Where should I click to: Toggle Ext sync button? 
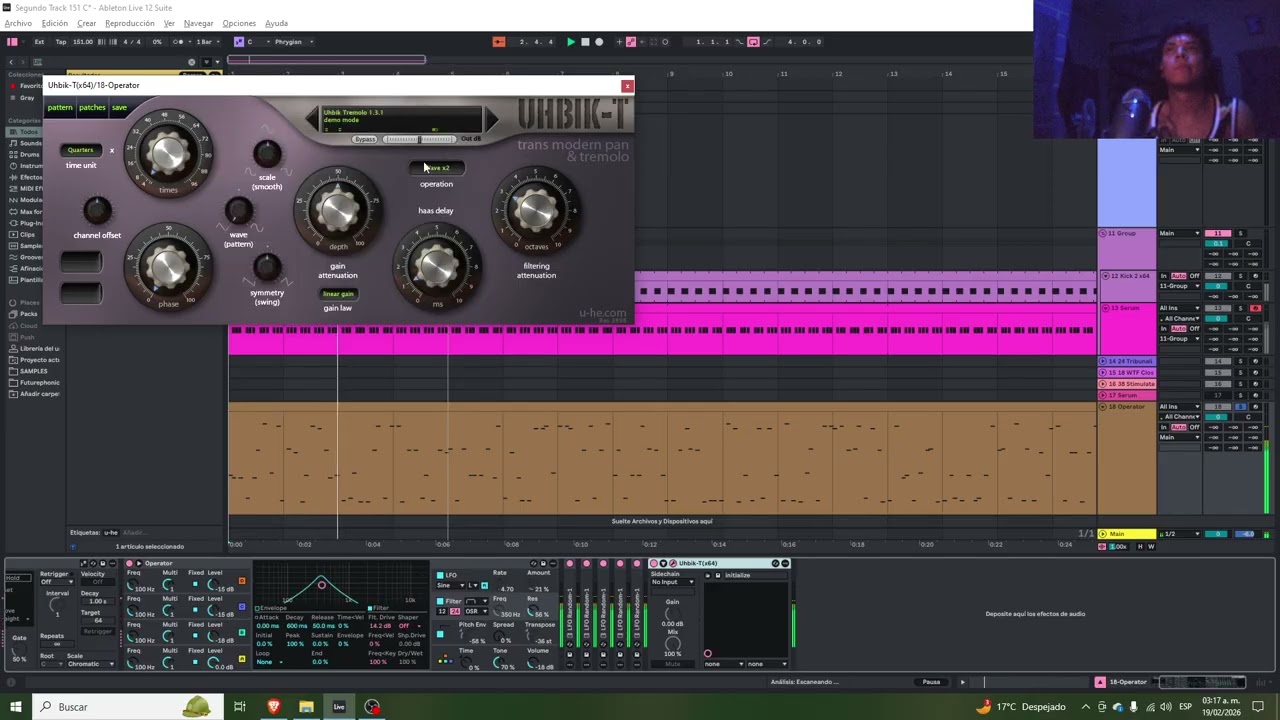coord(39,42)
